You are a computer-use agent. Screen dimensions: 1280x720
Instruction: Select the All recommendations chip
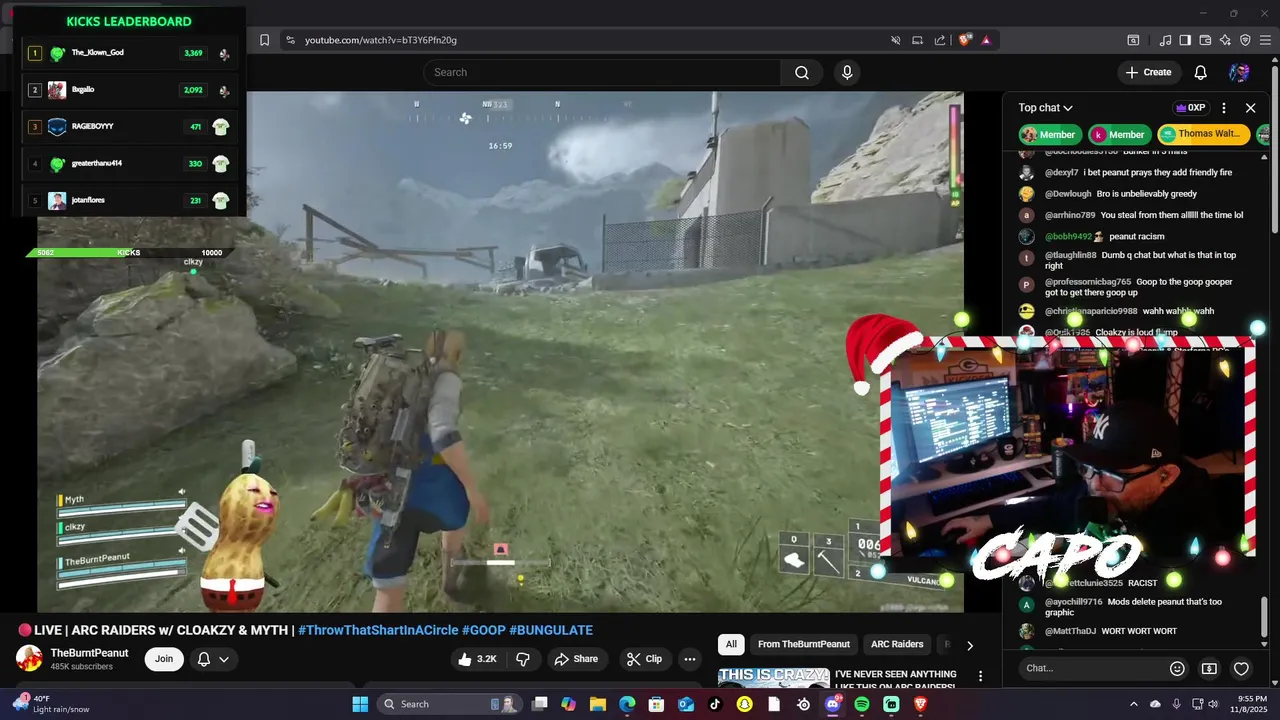[x=731, y=645]
